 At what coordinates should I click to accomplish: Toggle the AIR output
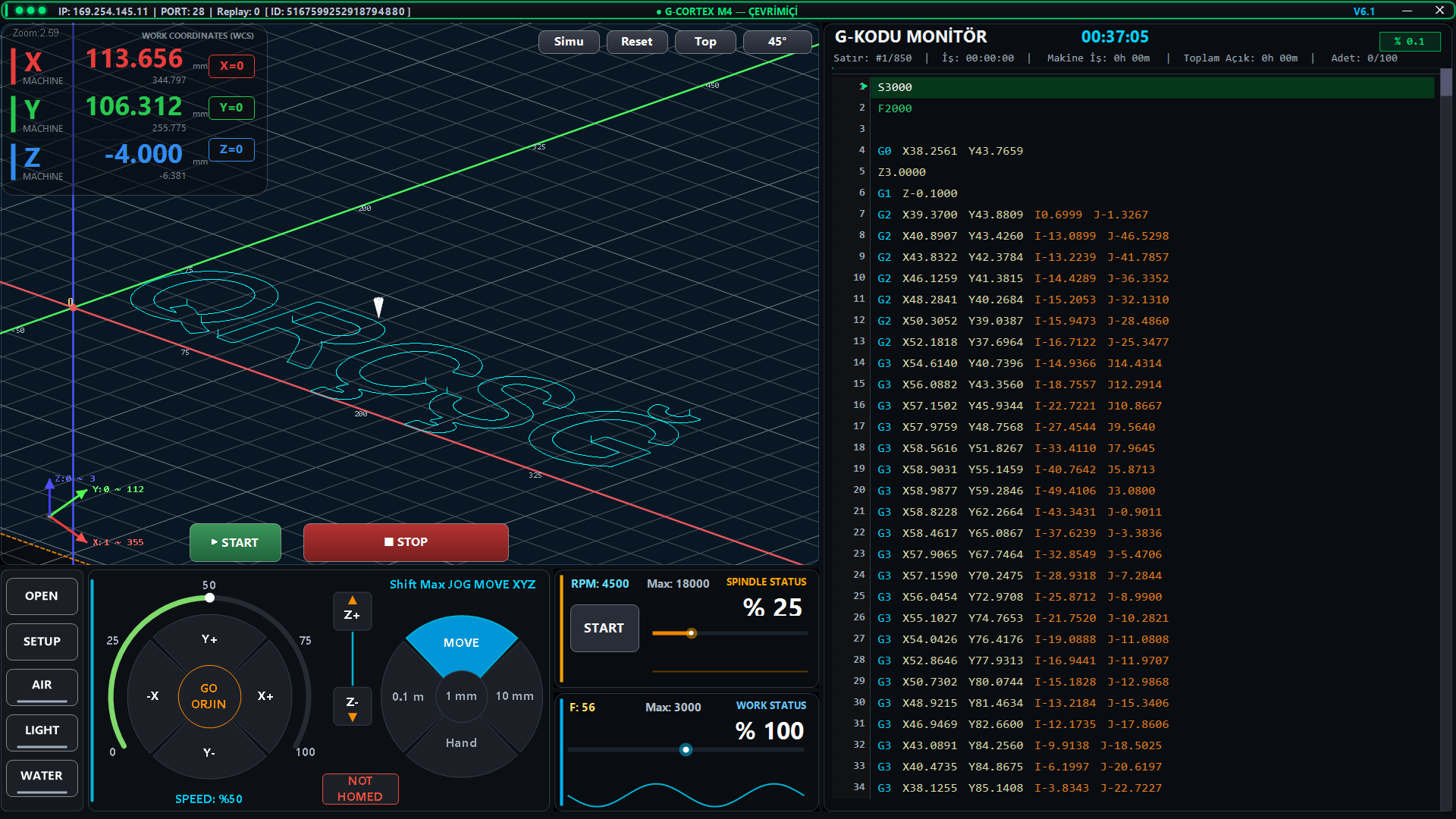(x=42, y=687)
